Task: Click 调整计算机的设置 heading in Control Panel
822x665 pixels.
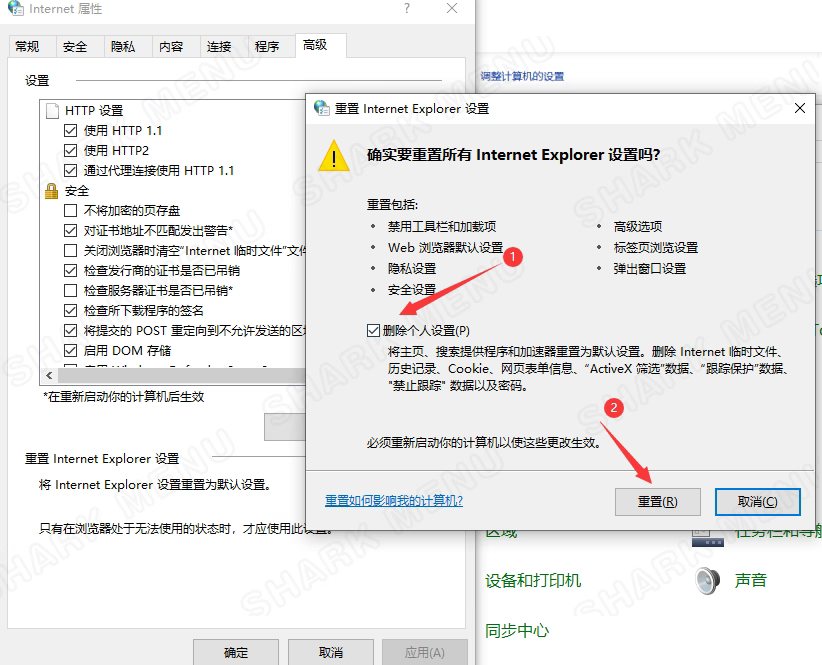Action: pyautogui.click(x=522, y=77)
